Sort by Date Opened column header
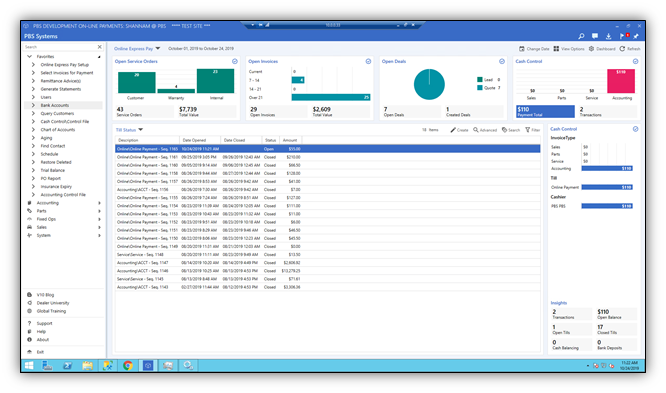Screen dimensions: 666x393 [200, 140]
